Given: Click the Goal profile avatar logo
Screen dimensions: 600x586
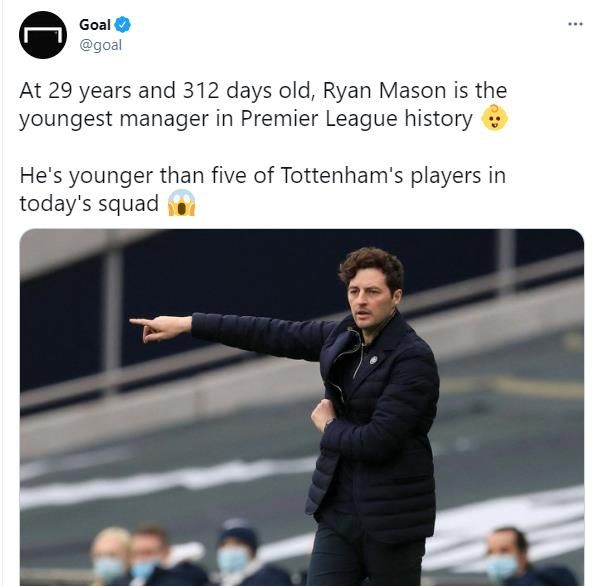Looking at the screenshot, I should point(43,35).
